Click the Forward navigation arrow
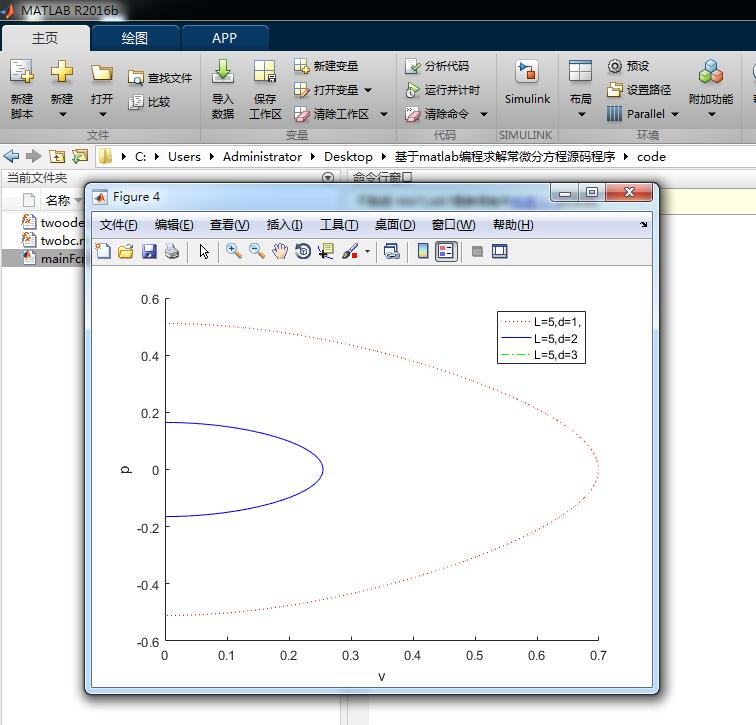The image size is (756, 725). click(x=33, y=156)
